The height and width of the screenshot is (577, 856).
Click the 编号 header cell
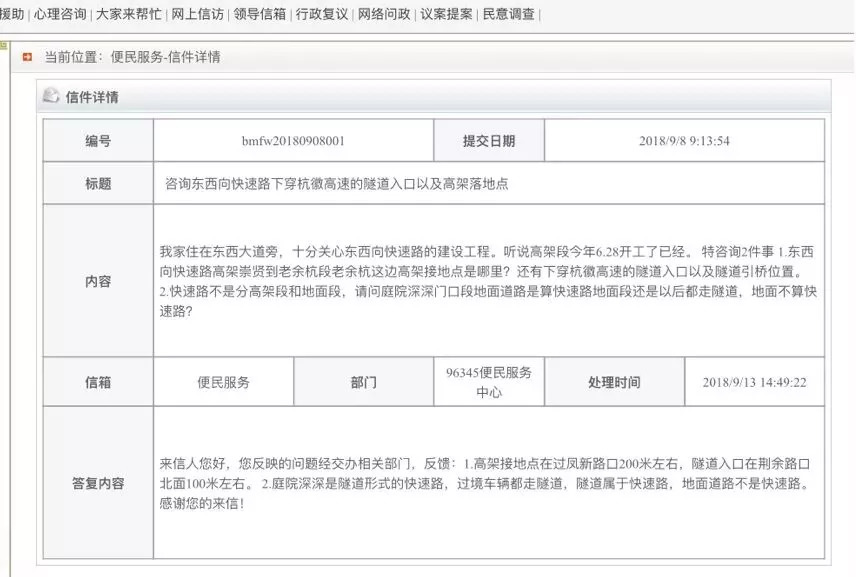(x=98, y=141)
